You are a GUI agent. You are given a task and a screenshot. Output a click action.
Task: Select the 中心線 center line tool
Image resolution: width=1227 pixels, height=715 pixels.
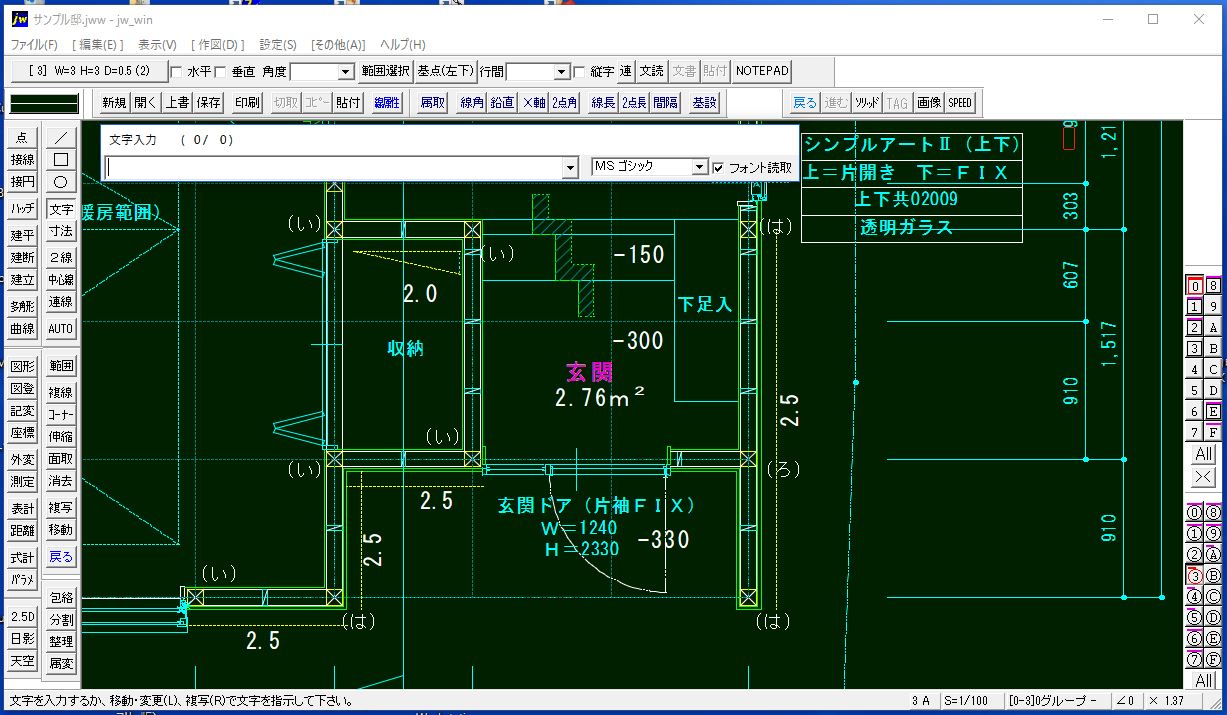(61, 280)
